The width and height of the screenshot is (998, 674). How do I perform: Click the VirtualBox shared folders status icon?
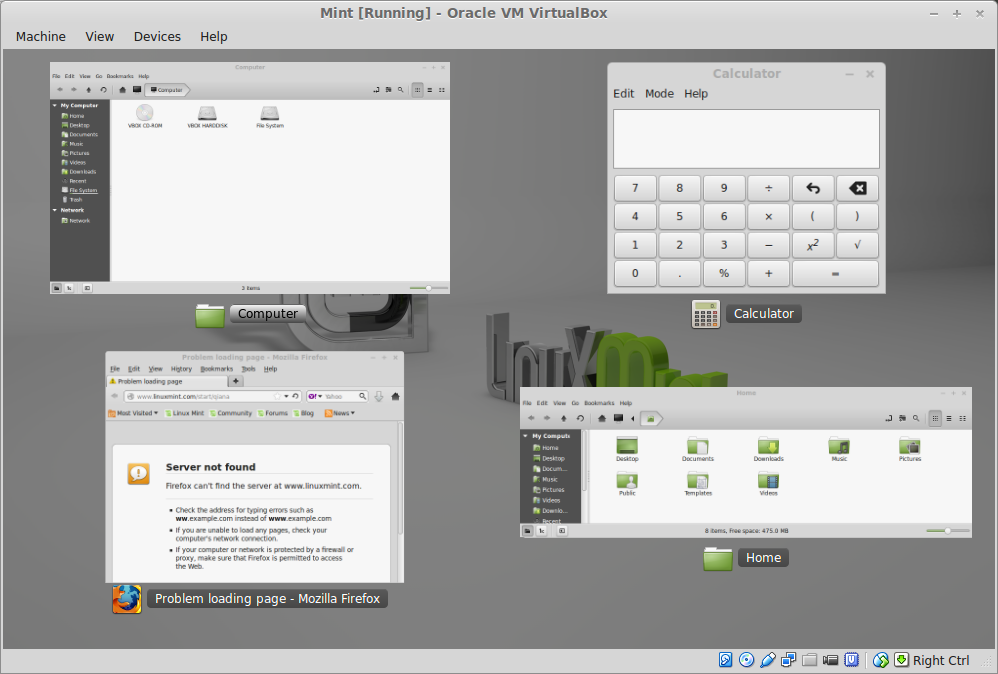click(x=809, y=660)
